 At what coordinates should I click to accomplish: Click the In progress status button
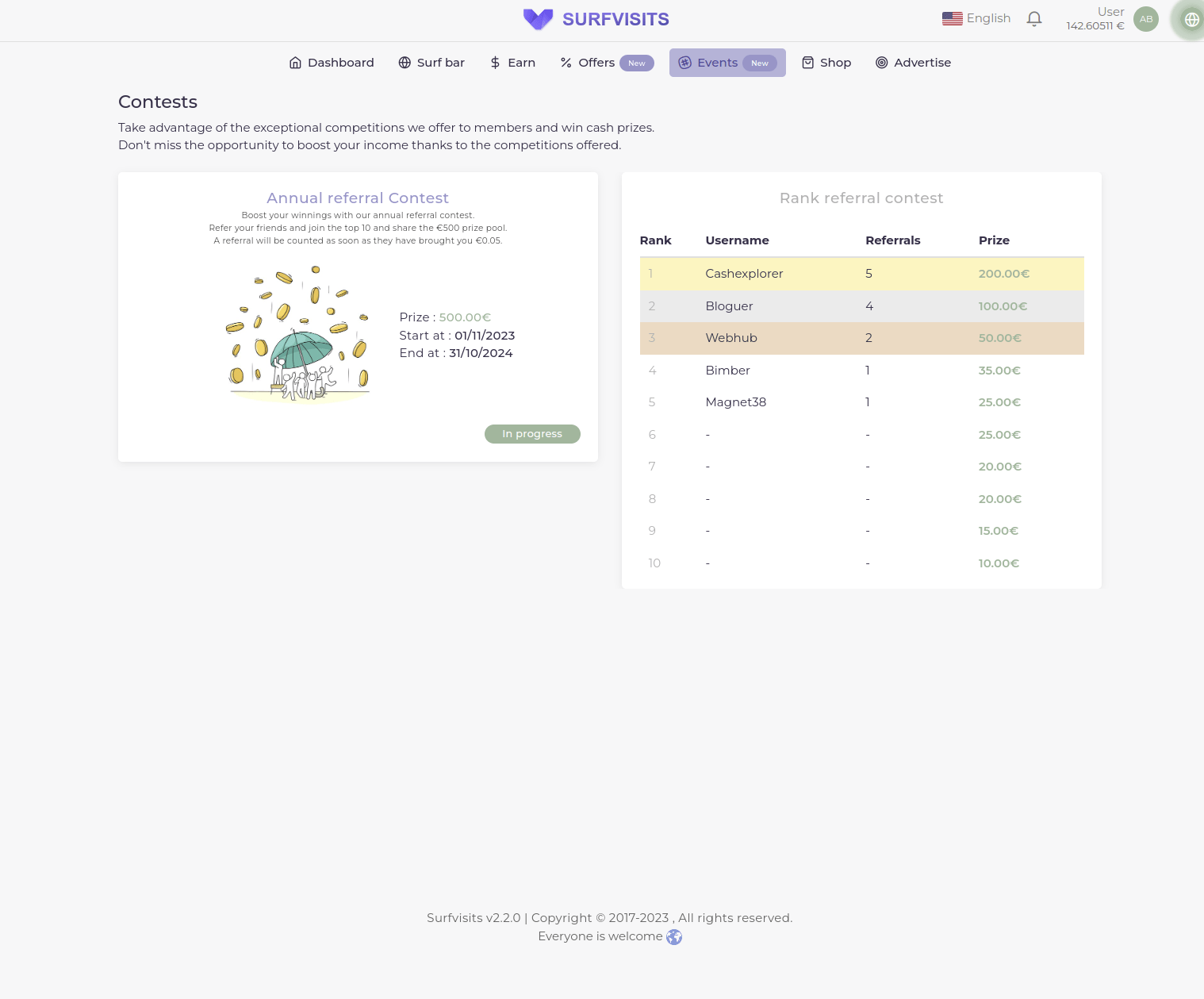(532, 434)
